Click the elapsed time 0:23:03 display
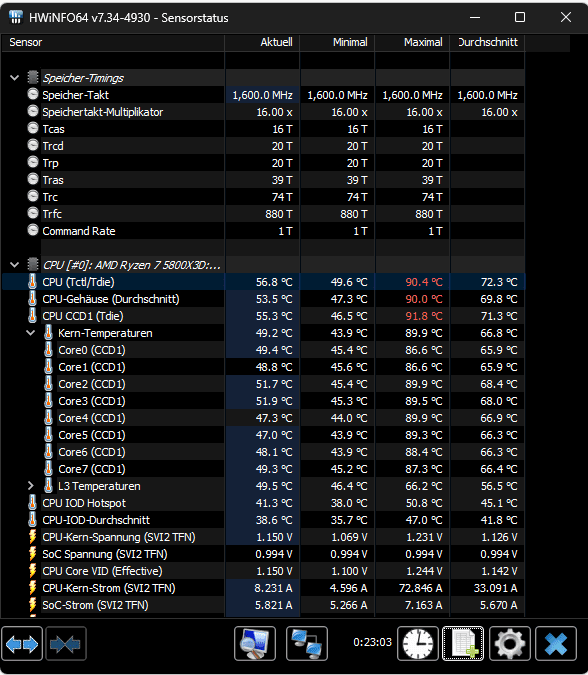The width and height of the screenshot is (588, 675). (x=372, y=642)
